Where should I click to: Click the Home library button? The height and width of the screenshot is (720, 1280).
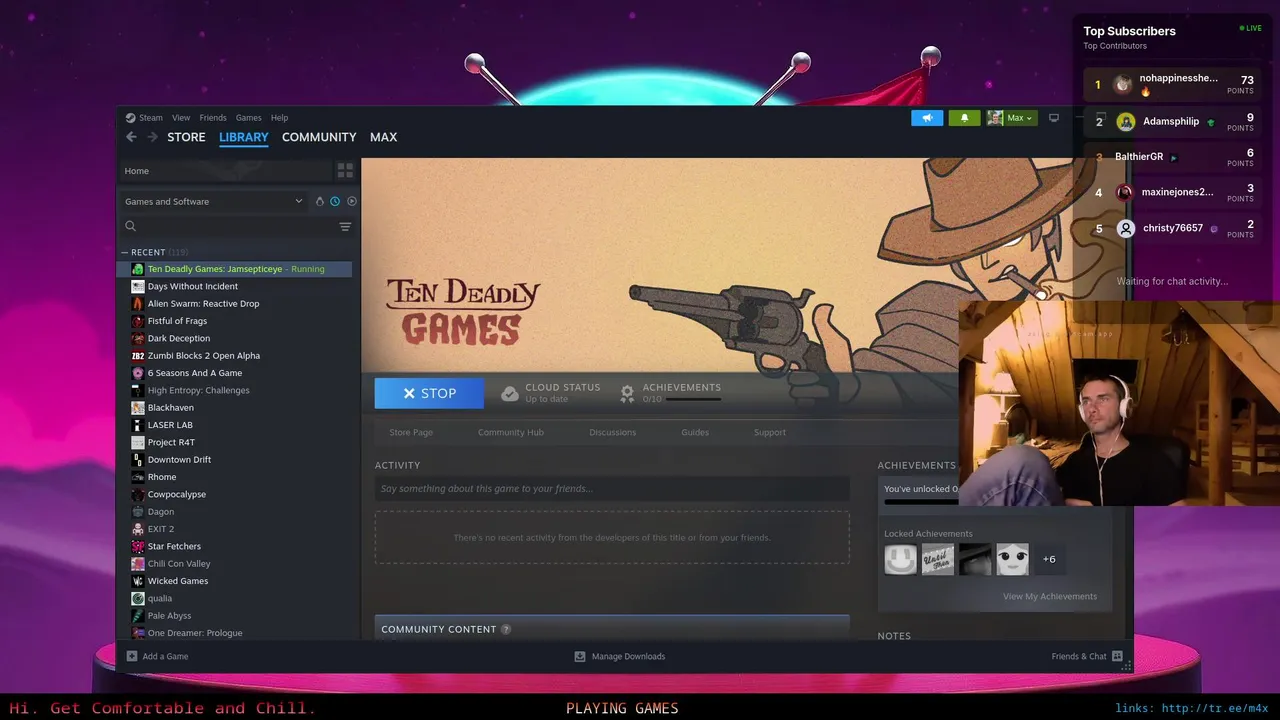click(226, 171)
